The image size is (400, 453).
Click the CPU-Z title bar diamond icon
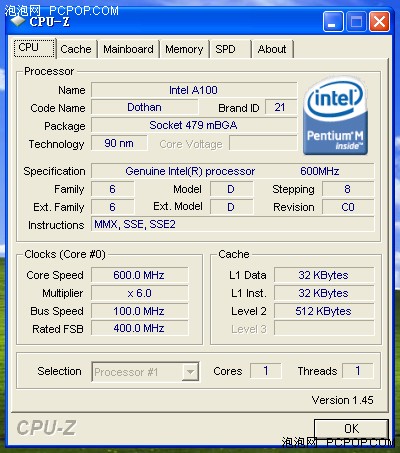(18, 21)
